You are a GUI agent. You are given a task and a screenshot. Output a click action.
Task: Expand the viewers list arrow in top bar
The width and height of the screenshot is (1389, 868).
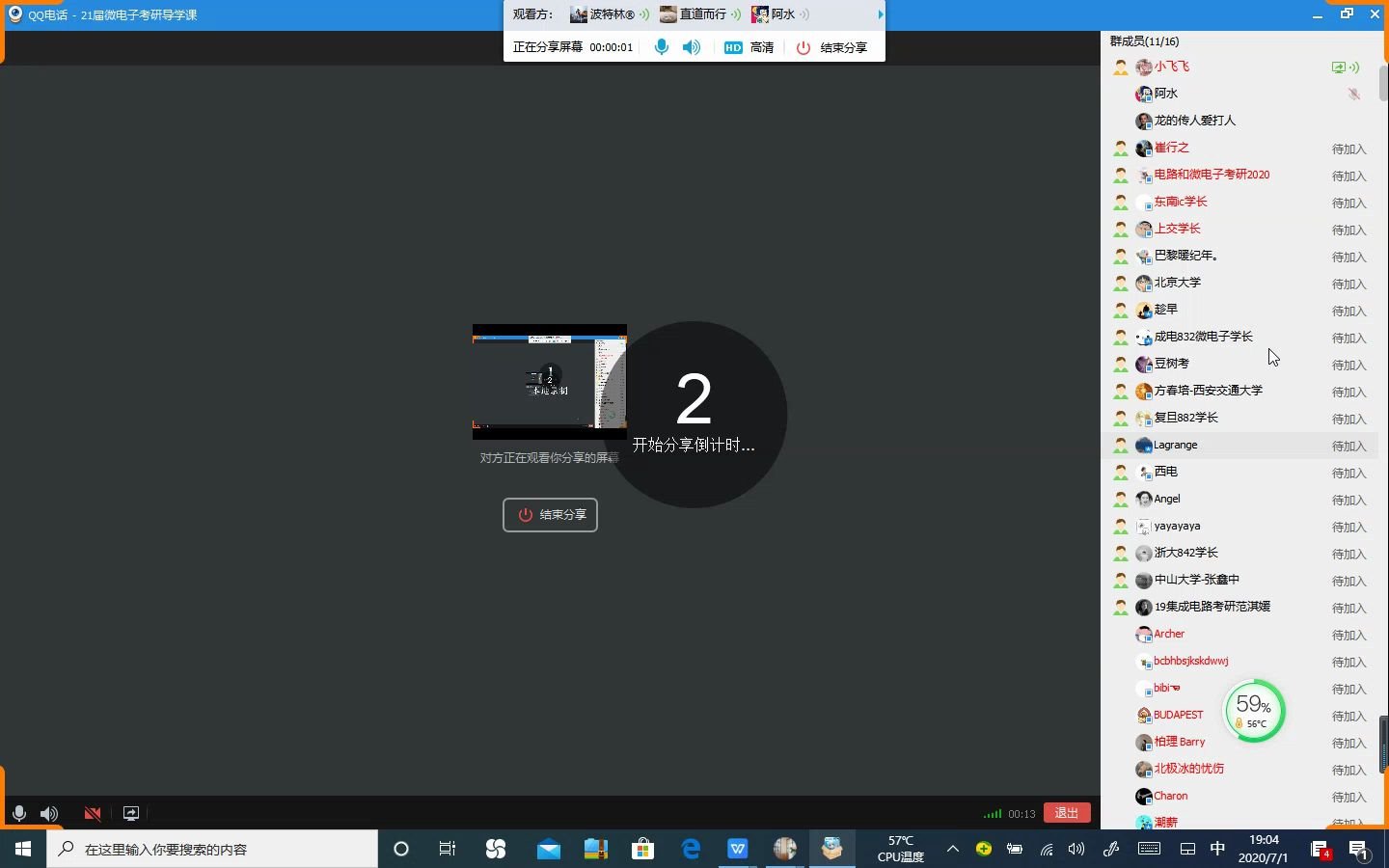880,14
